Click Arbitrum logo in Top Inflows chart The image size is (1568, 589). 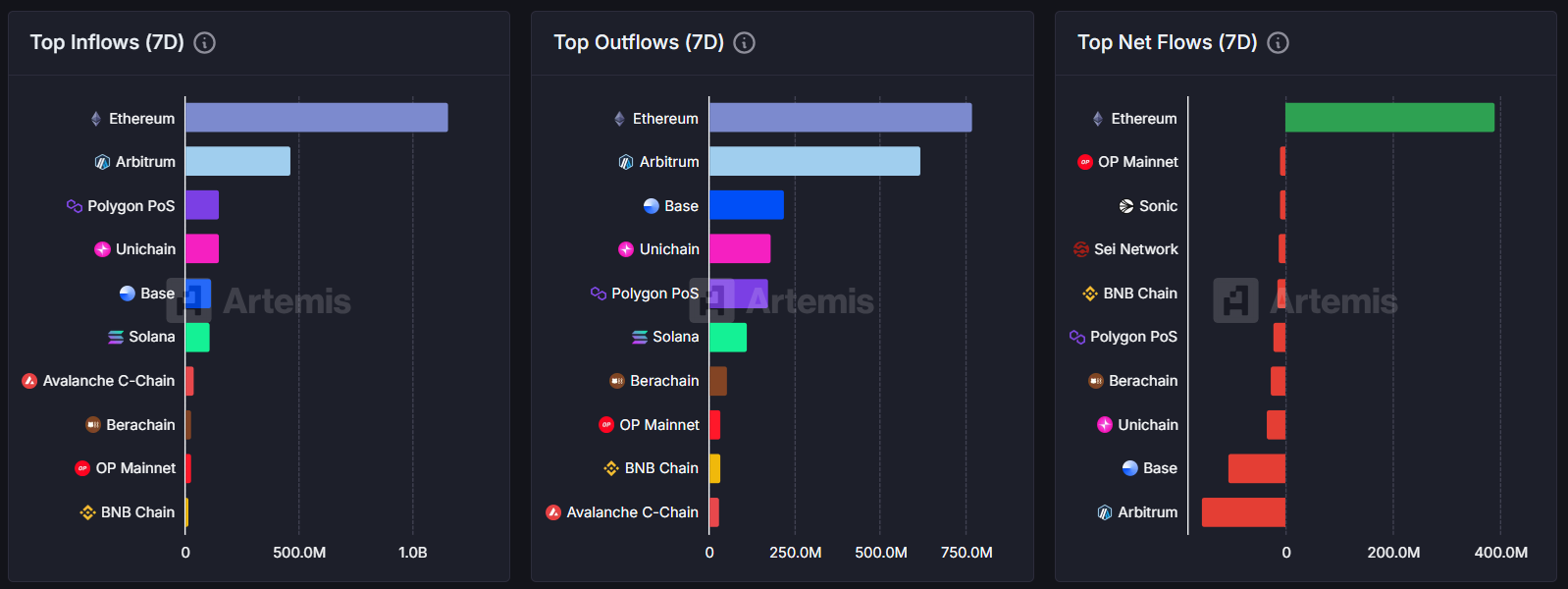102,162
